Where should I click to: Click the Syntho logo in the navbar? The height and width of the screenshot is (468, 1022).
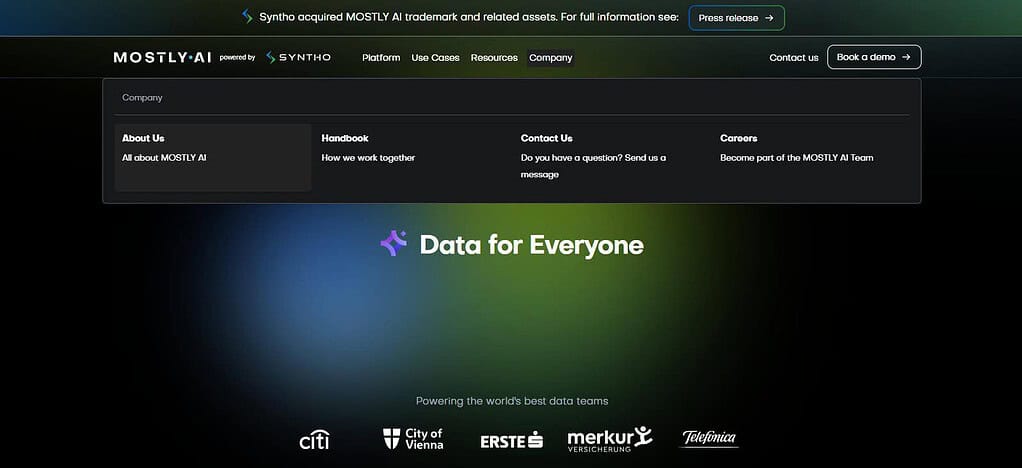click(x=299, y=57)
